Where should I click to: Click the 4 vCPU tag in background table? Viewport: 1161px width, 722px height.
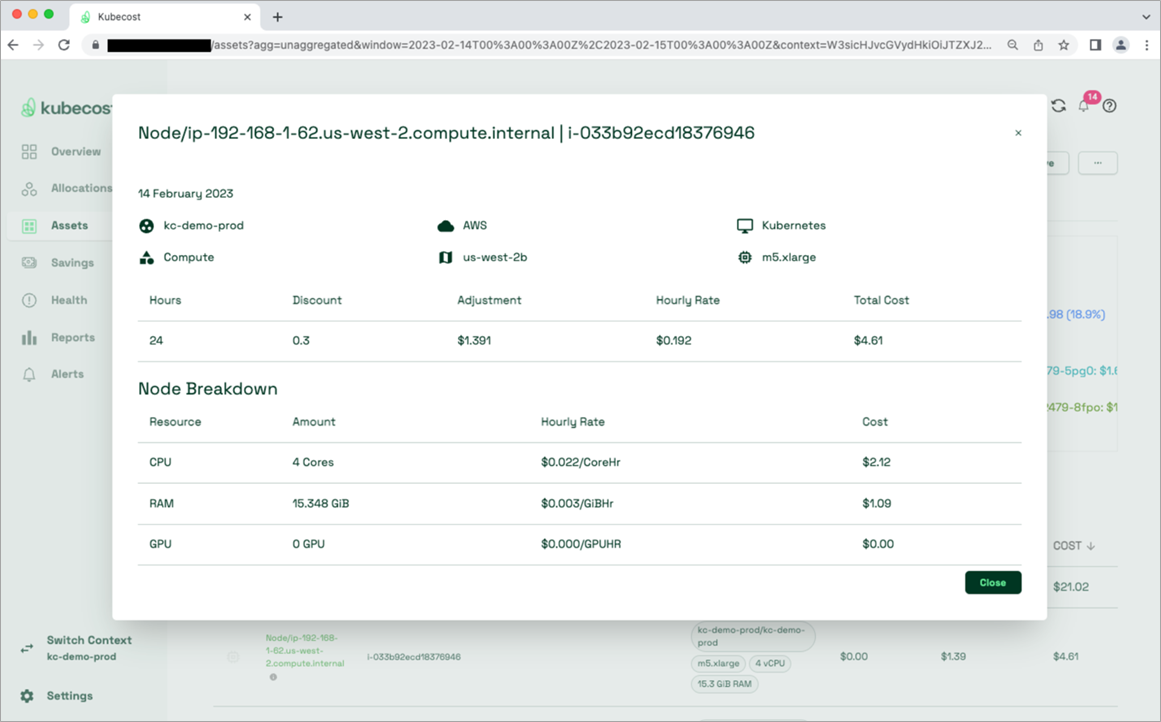point(770,663)
